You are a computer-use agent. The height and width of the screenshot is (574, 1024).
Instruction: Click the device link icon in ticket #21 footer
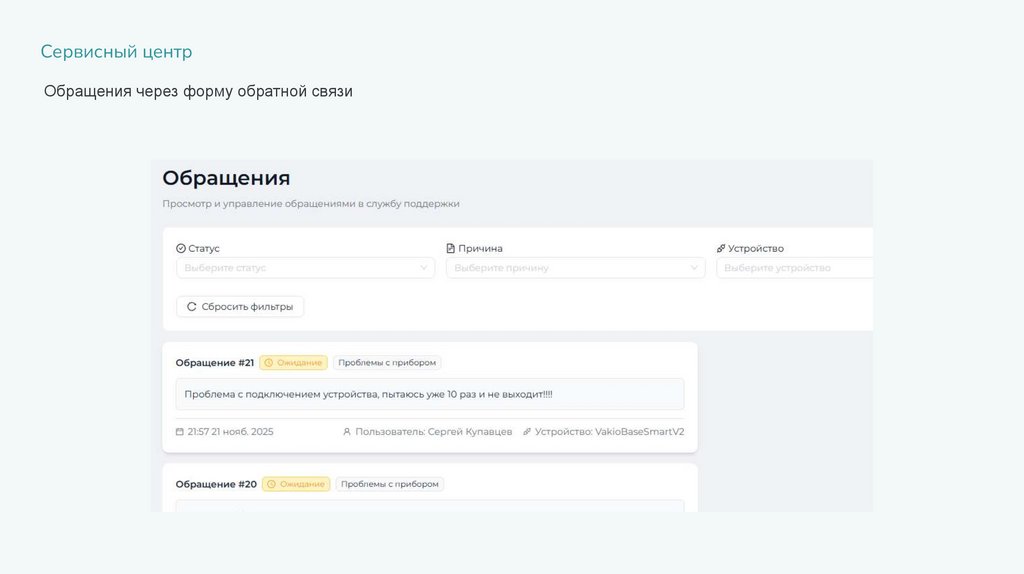[x=527, y=432]
